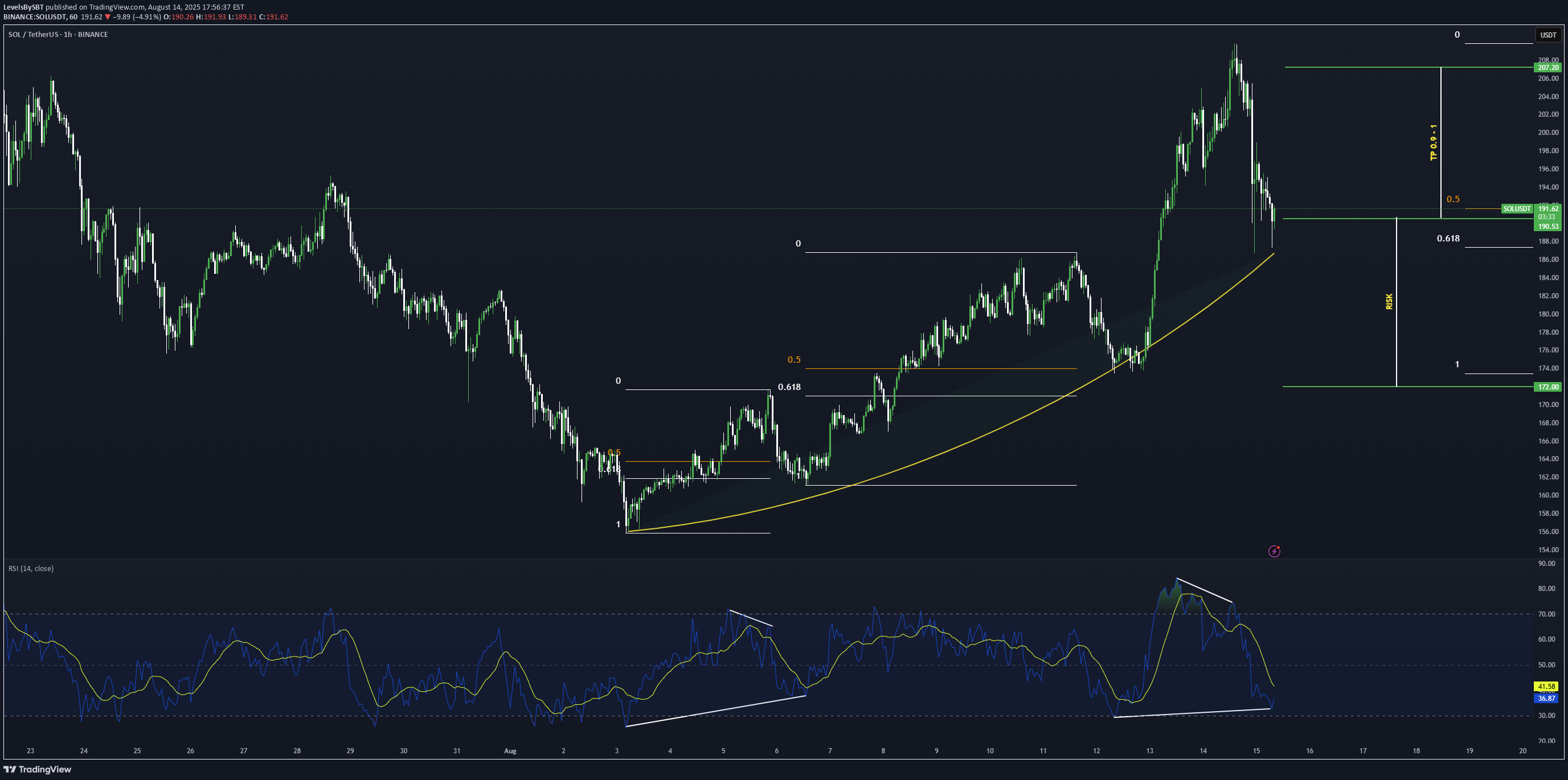Open the TradingView logo at bottom left
Image resolution: width=1568 pixels, height=780 pixels.
pos(38,769)
